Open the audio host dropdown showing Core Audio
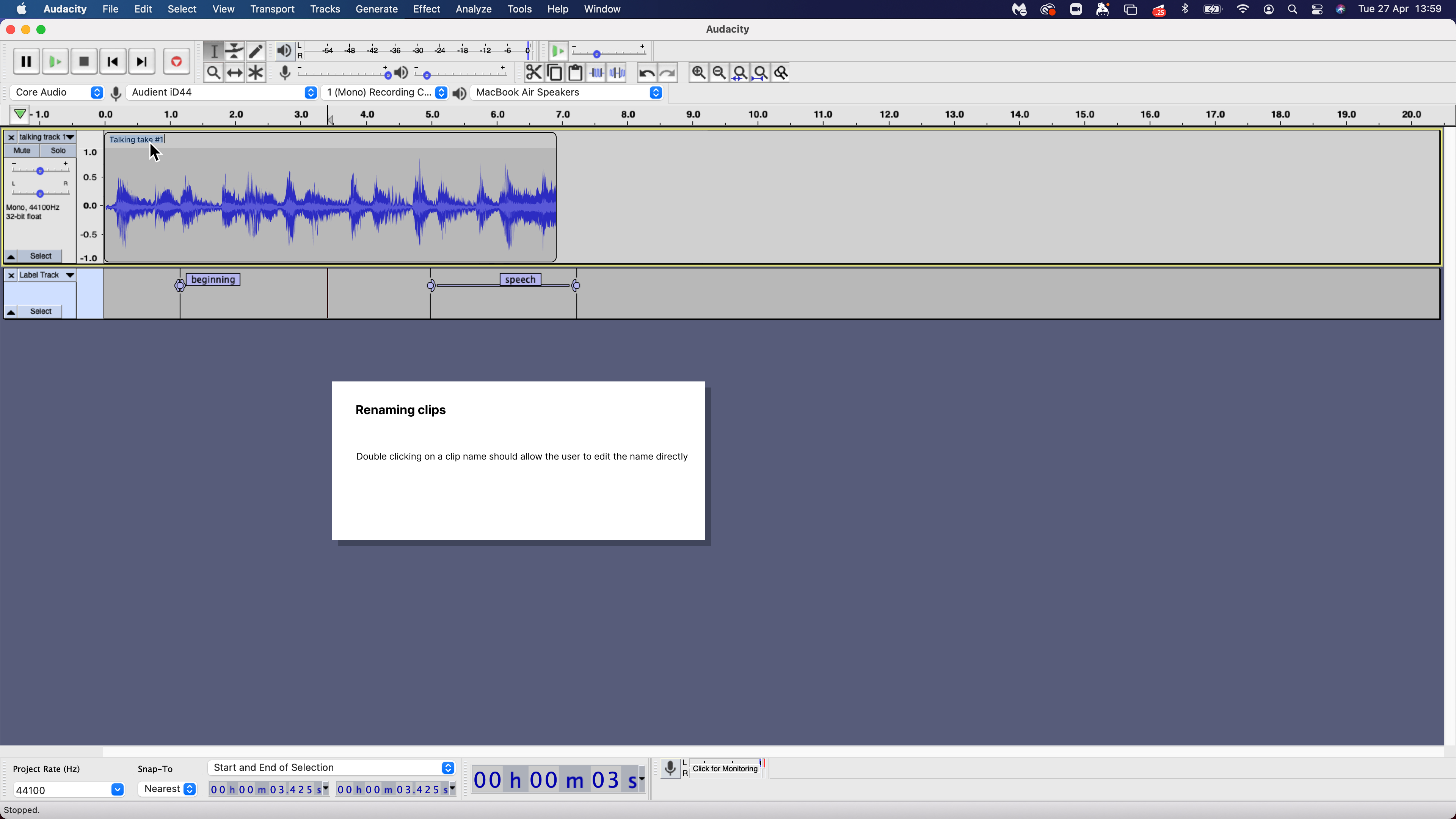The width and height of the screenshot is (1456, 819). pos(56,92)
